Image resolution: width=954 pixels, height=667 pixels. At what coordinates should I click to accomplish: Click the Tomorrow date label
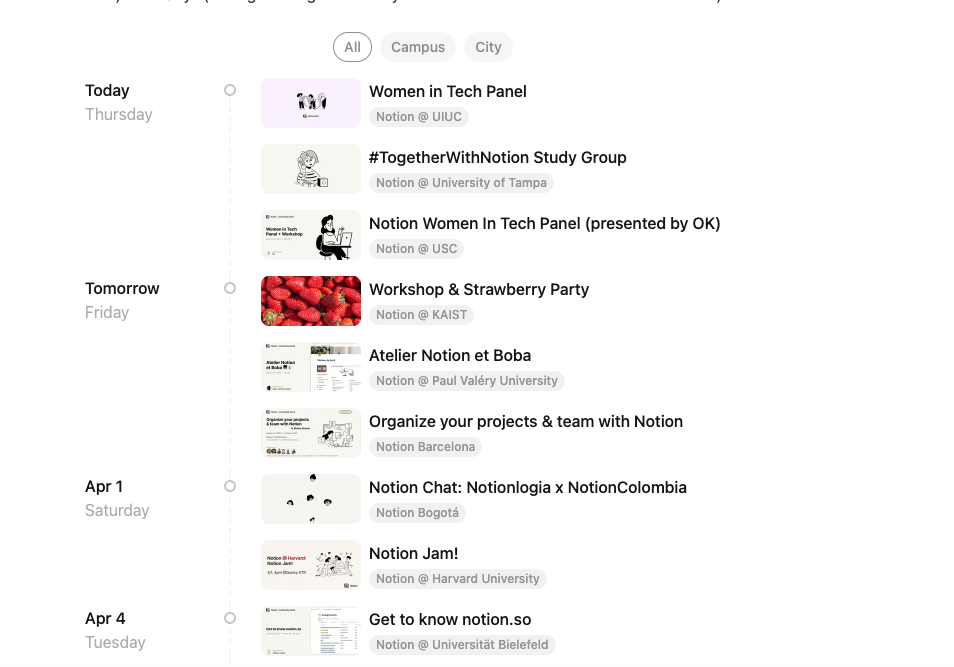click(x=122, y=288)
